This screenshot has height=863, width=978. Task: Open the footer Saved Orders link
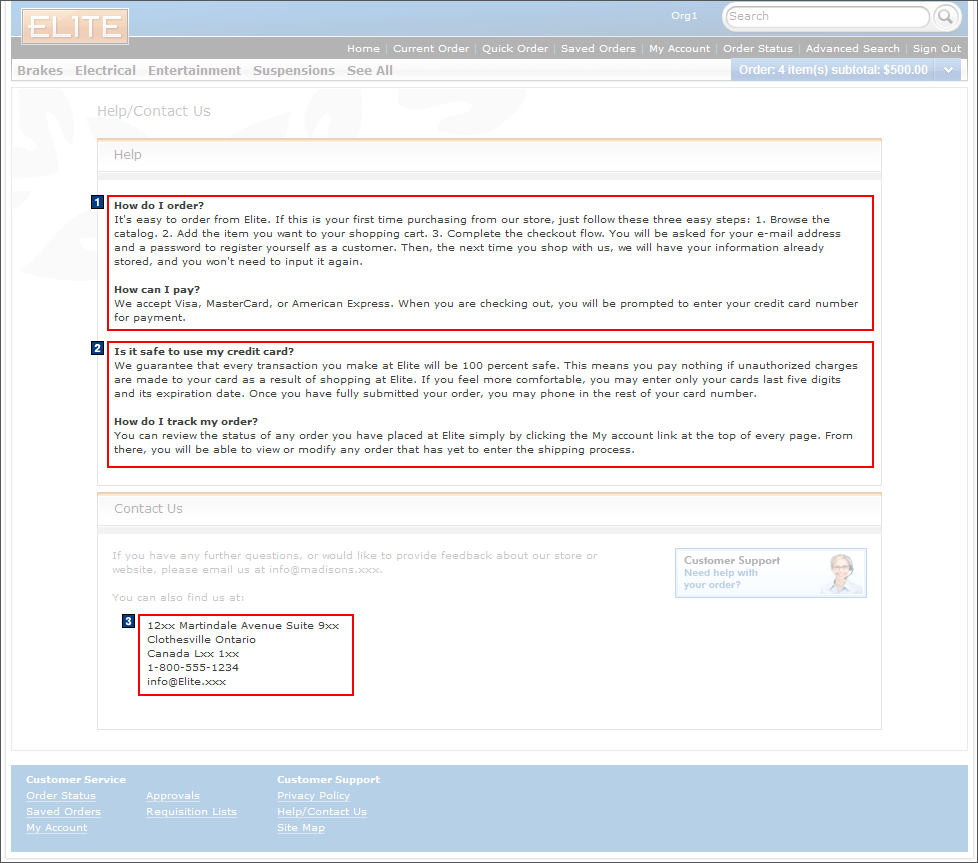coord(64,812)
